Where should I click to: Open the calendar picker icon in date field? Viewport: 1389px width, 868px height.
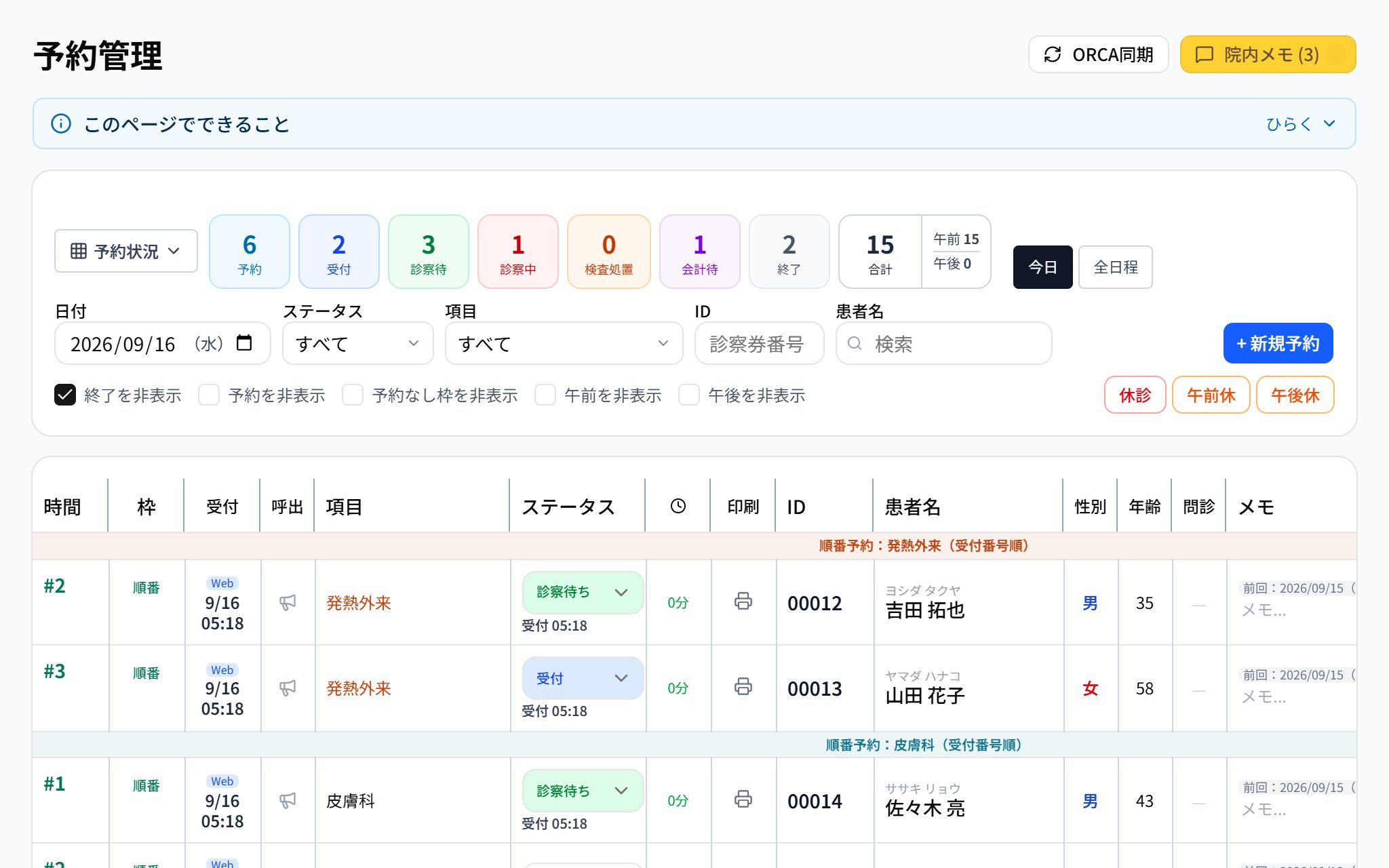tap(244, 343)
